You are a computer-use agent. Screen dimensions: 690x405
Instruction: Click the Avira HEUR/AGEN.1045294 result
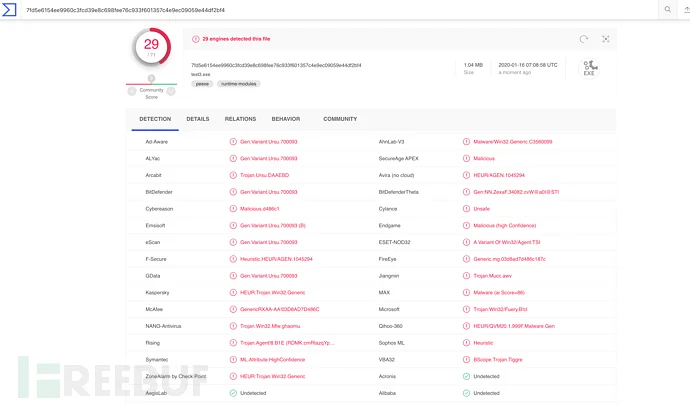point(499,175)
